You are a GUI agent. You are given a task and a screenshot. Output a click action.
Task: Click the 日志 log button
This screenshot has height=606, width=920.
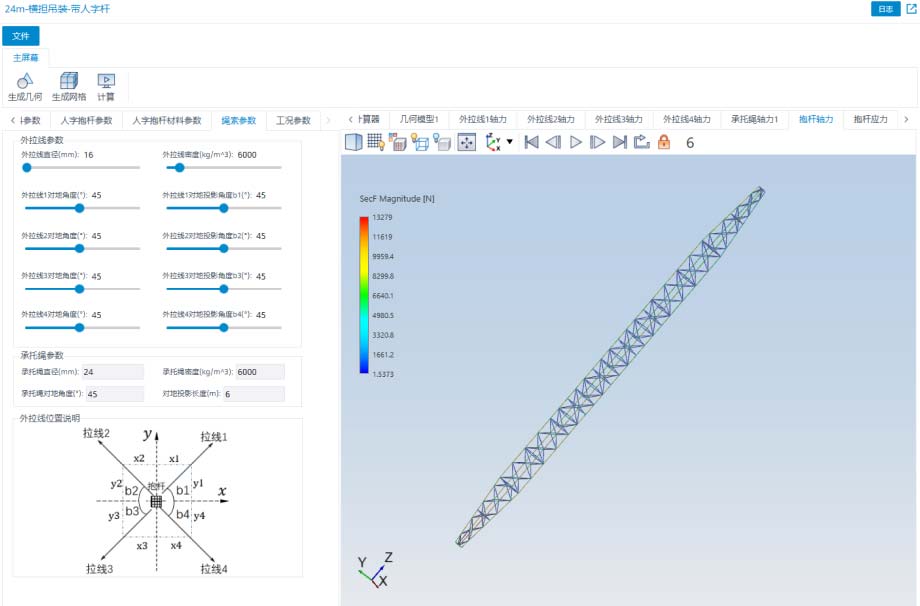coord(885,9)
